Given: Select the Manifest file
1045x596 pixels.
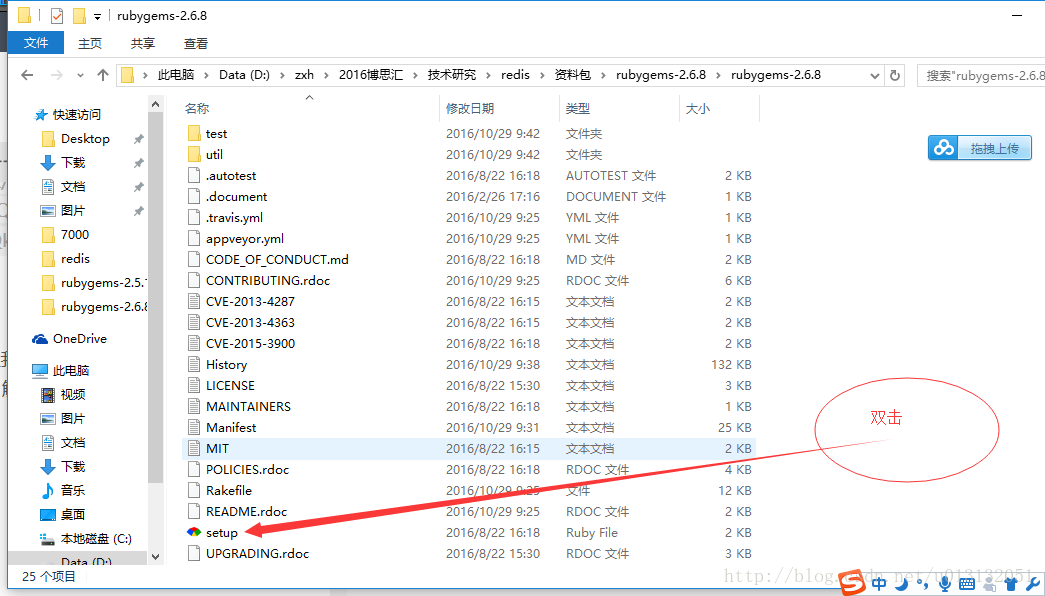Looking at the screenshot, I should [x=231, y=427].
